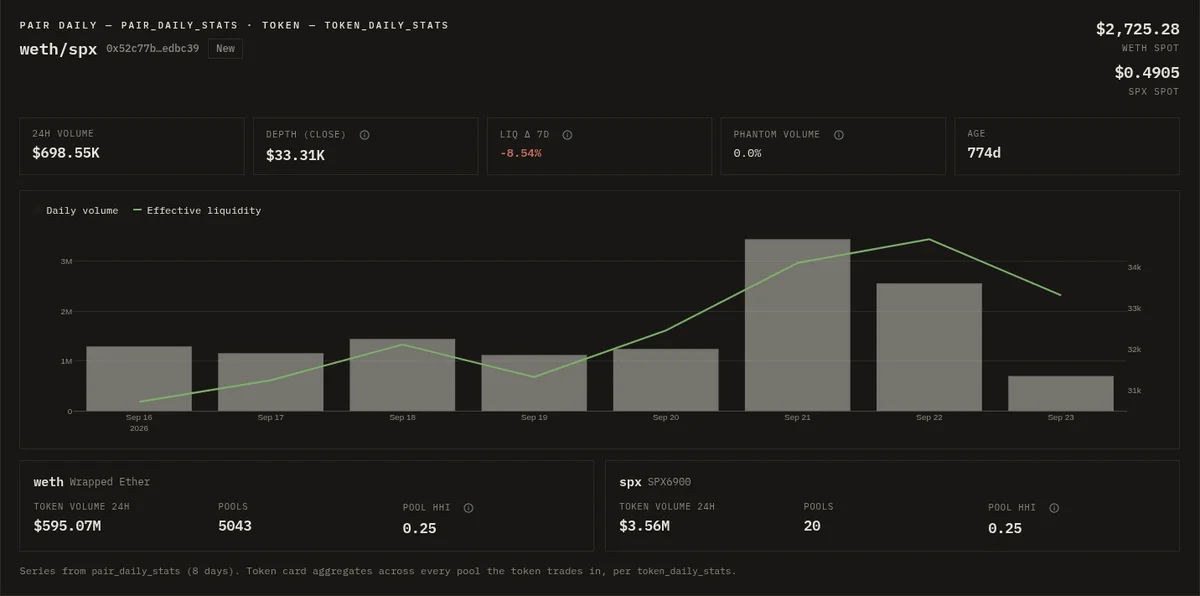Select the WETH spot price $2,725.28
This screenshot has width=1200, height=596.
[x=1138, y=29]
